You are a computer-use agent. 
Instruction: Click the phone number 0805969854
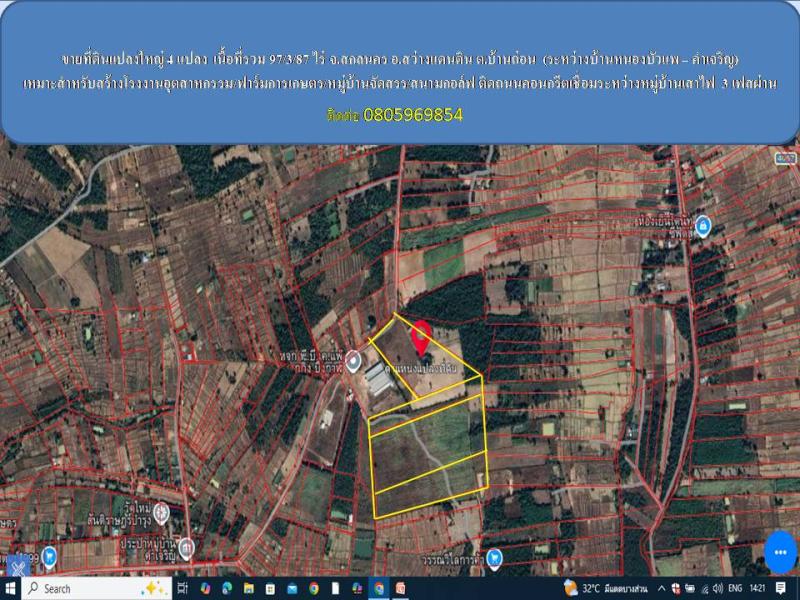click(x=413, y=115)
